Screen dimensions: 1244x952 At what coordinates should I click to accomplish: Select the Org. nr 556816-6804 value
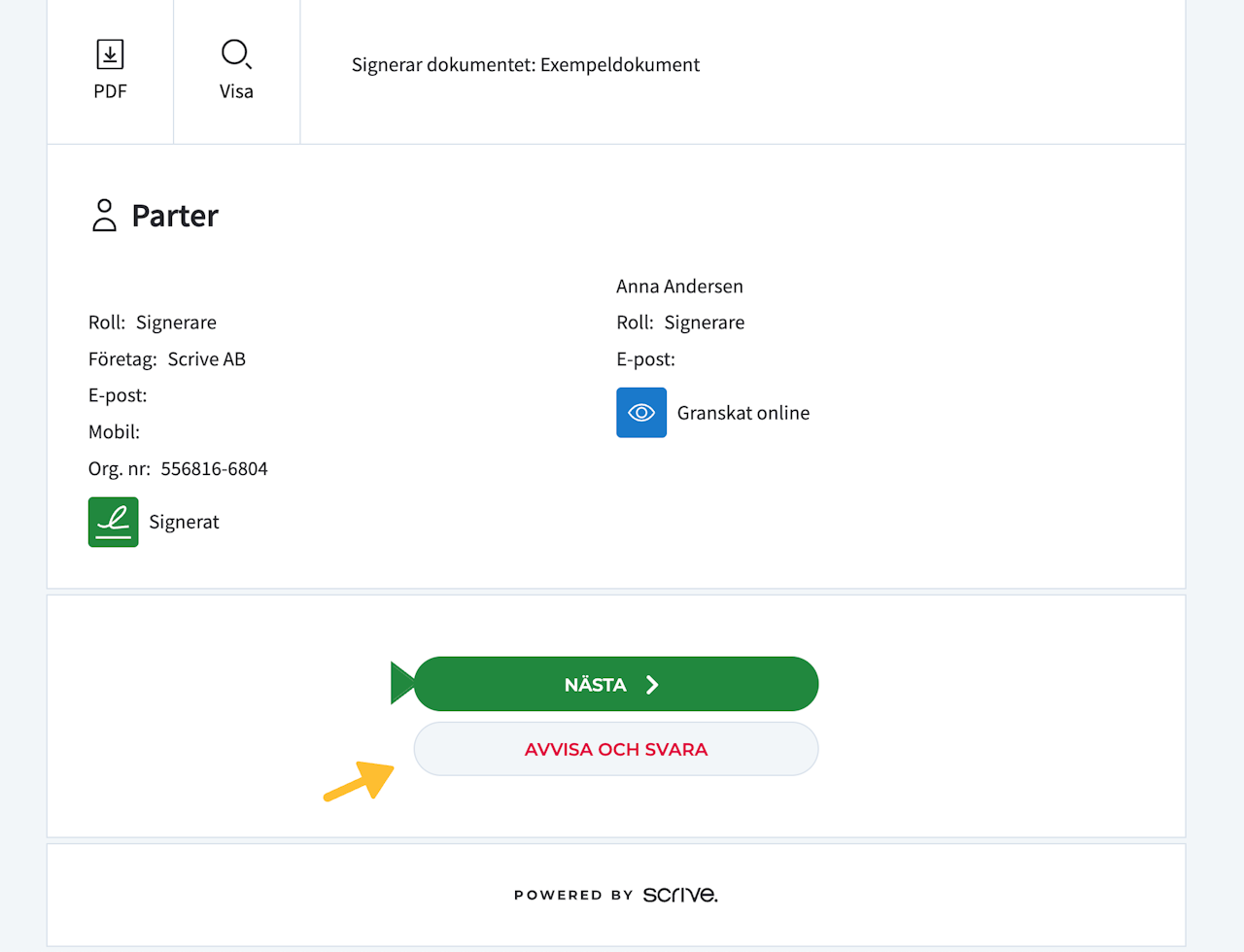[214, 469]
